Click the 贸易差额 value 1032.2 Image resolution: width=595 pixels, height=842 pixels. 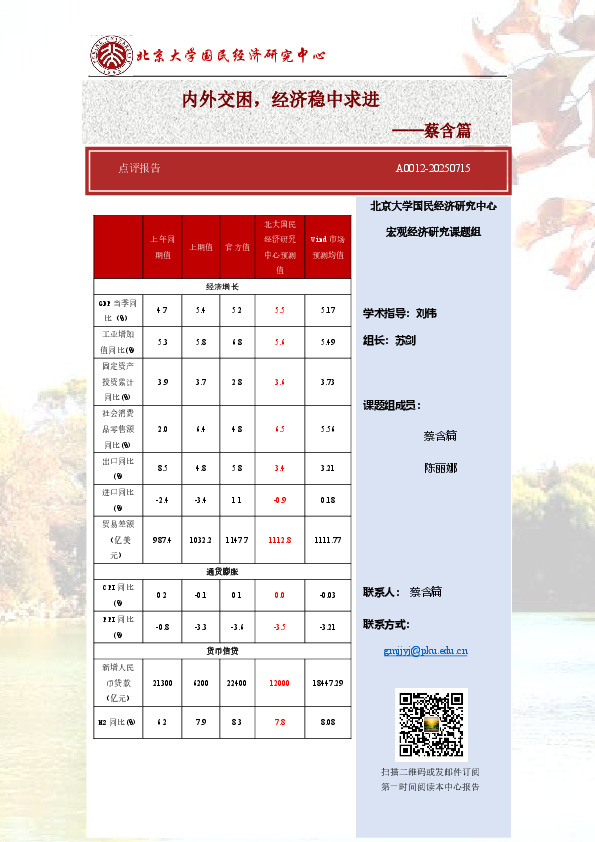(x=200, y=540)
